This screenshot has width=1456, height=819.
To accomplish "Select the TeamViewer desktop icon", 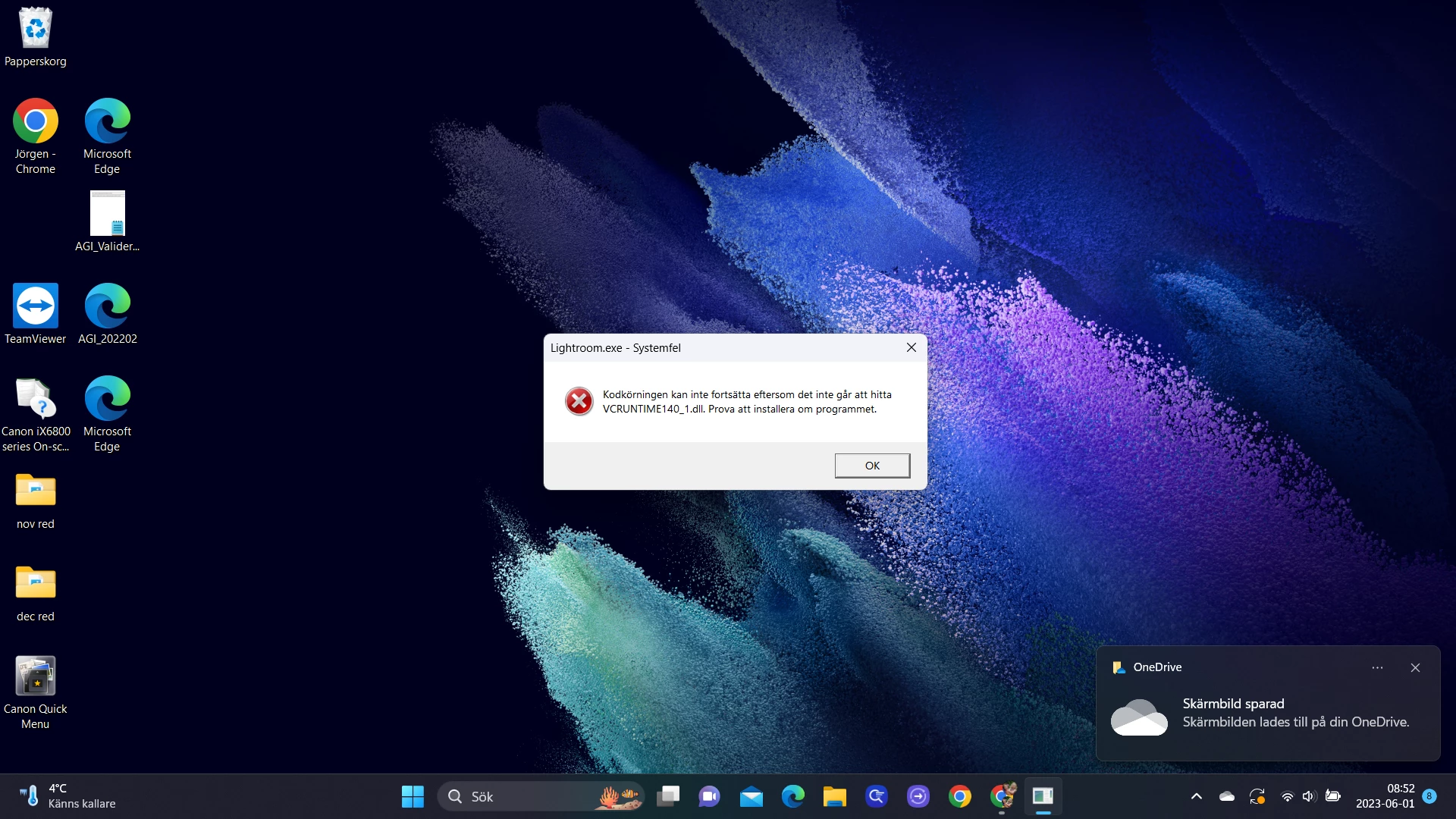I will click(x=35, y=307).
